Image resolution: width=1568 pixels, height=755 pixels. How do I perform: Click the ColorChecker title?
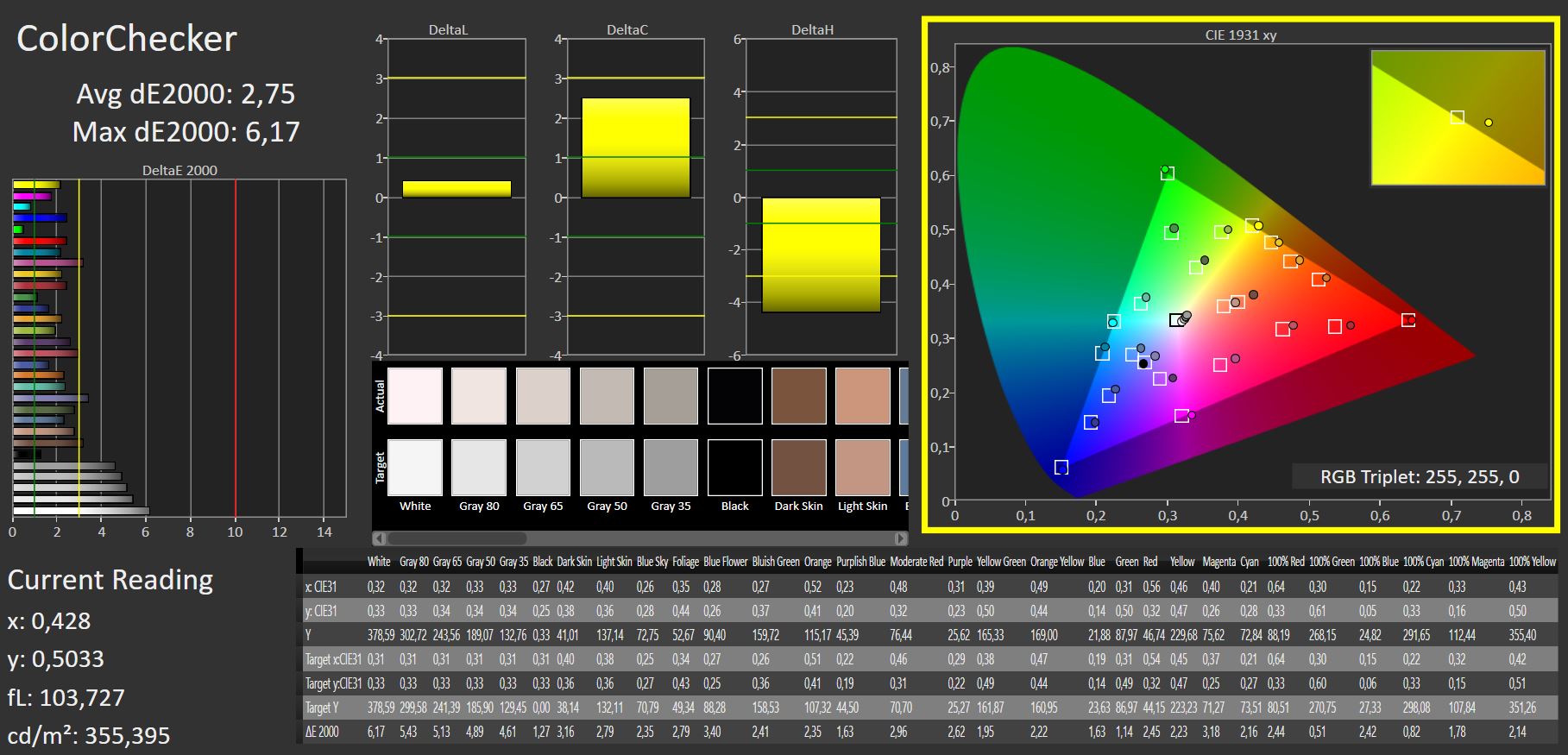pyautogui.click(x=127, y=39)
